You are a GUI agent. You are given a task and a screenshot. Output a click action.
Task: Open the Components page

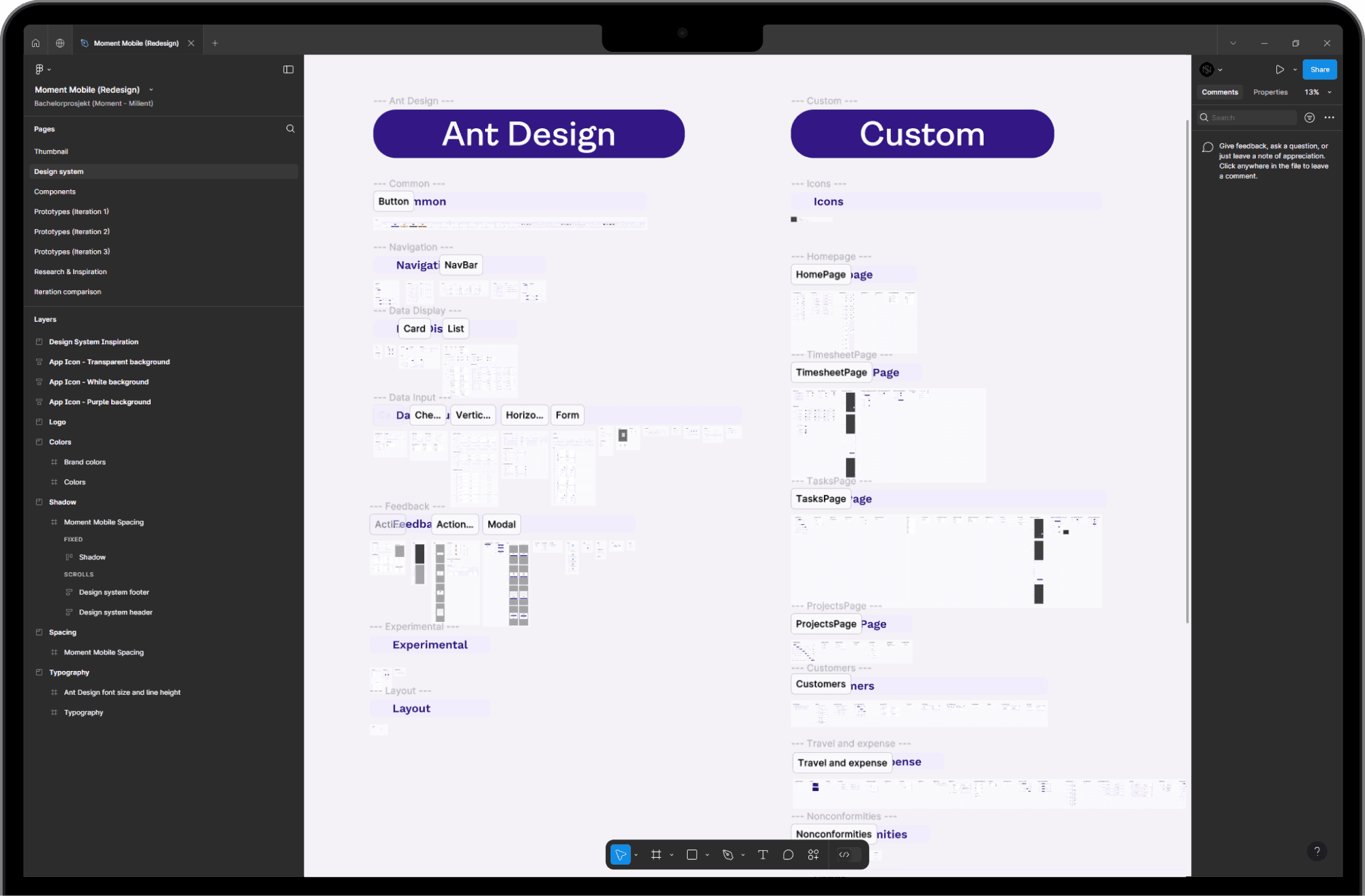tap(55, 192)
